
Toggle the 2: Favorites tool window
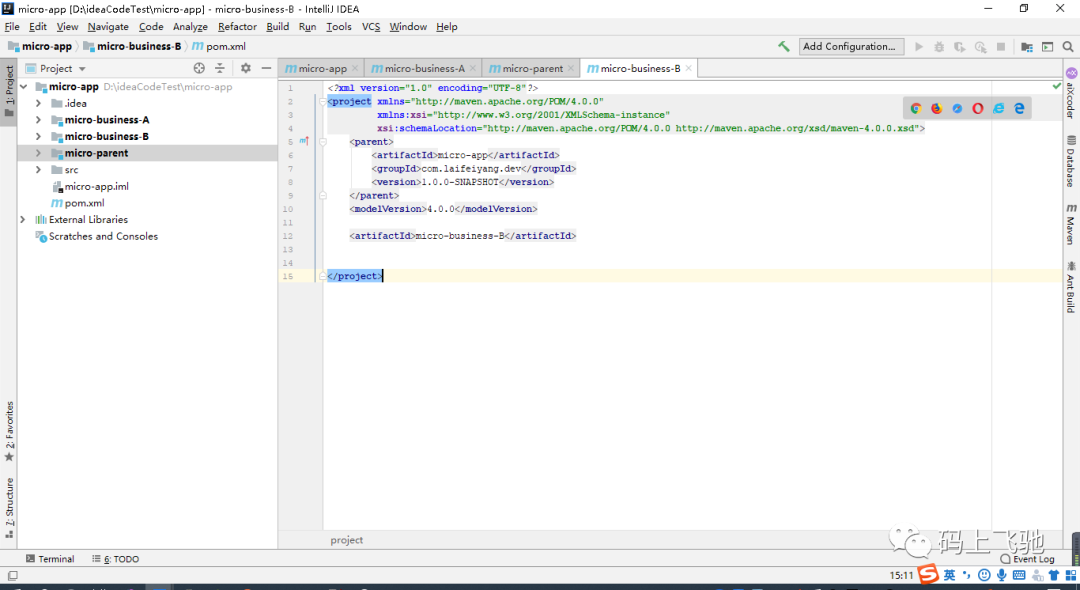tap(9, 432)
